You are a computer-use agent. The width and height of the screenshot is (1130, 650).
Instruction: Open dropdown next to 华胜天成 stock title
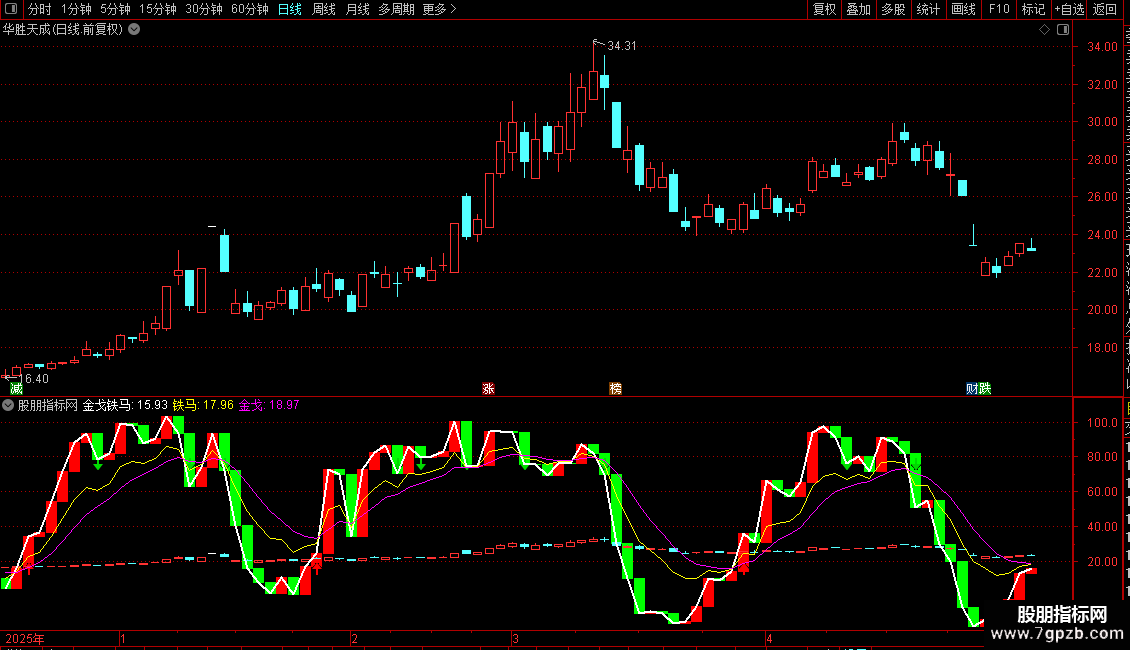click(134, 30)
